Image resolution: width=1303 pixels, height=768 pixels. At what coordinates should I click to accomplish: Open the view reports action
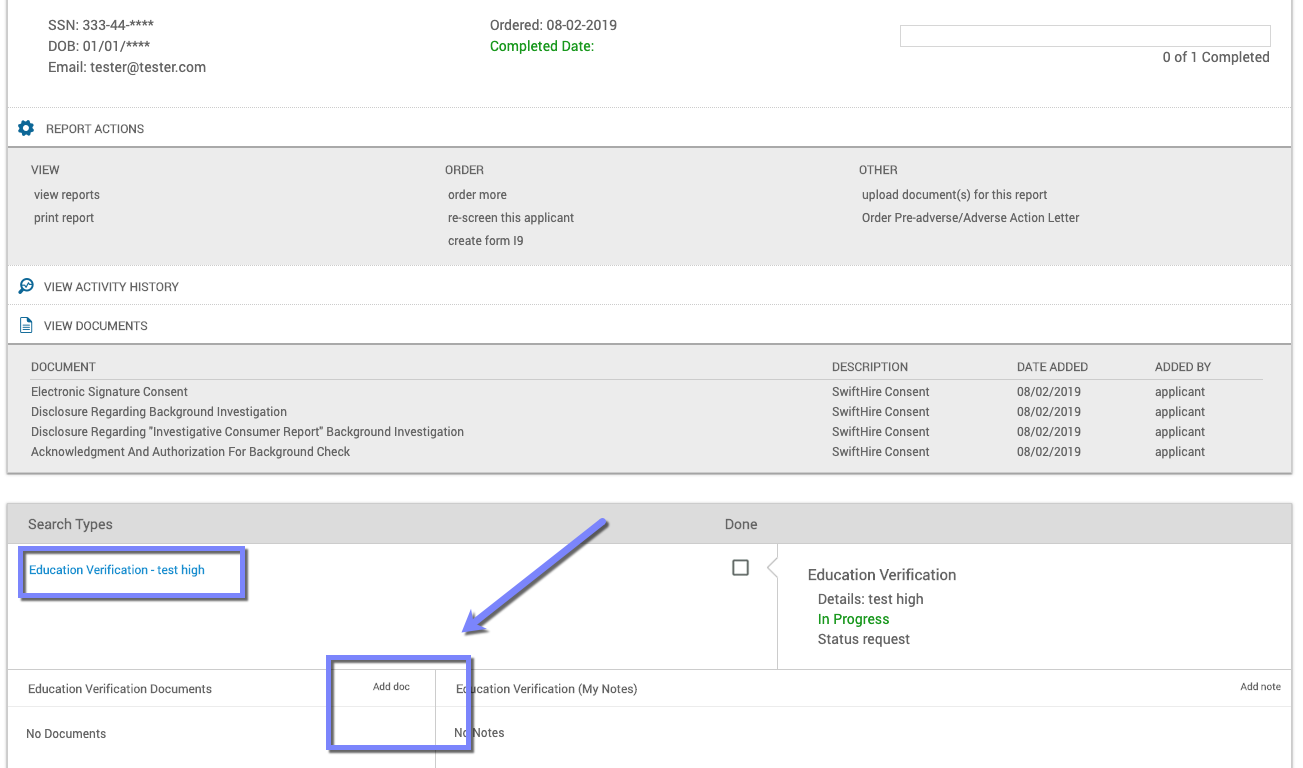pos(67,195)
